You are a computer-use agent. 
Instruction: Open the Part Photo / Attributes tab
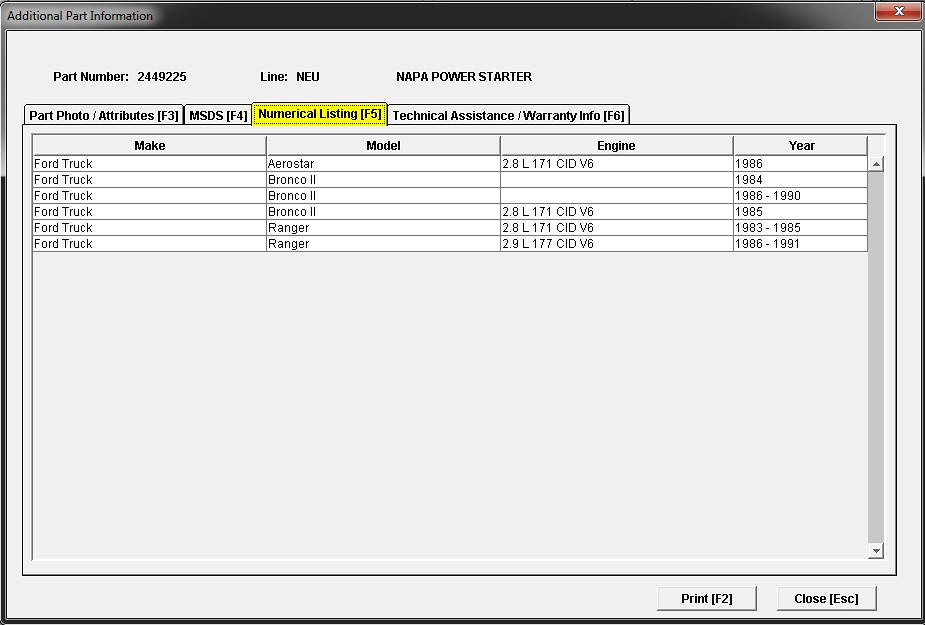point(104,115)
